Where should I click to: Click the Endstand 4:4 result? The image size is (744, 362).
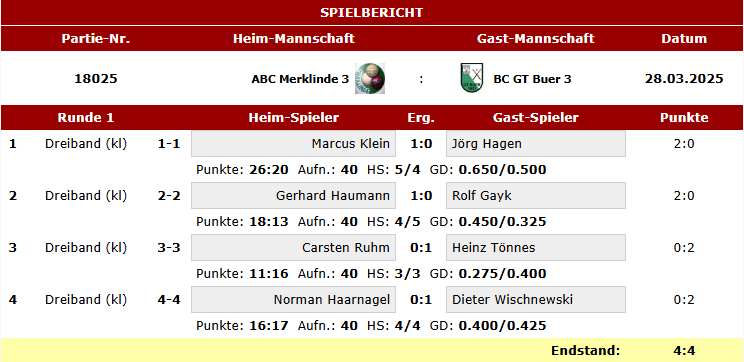(x=684, y=351)
